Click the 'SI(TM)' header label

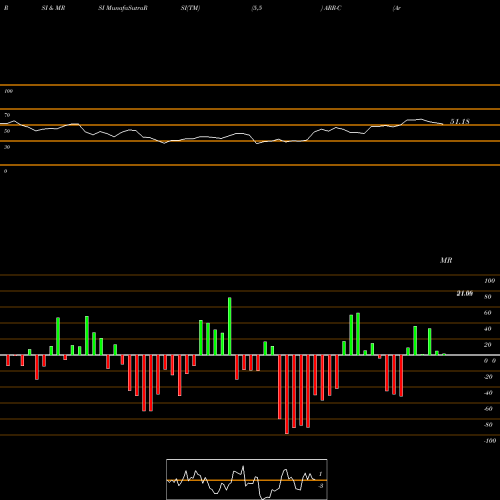pos(190,8)
